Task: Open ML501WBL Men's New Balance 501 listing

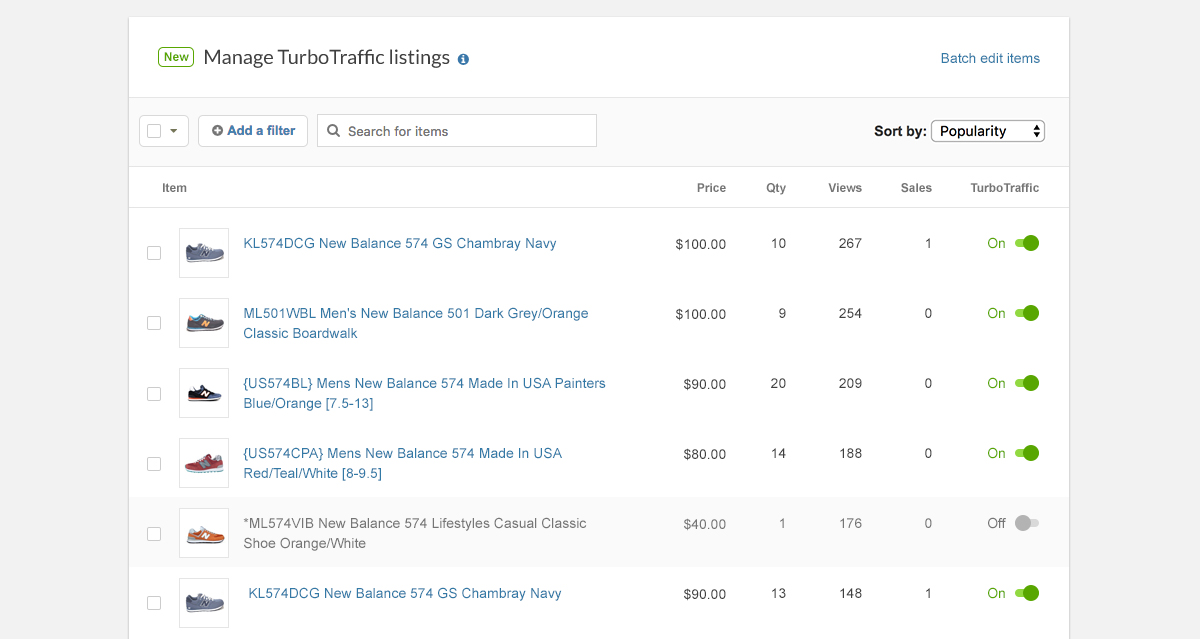Action: (x=416, y=323)
